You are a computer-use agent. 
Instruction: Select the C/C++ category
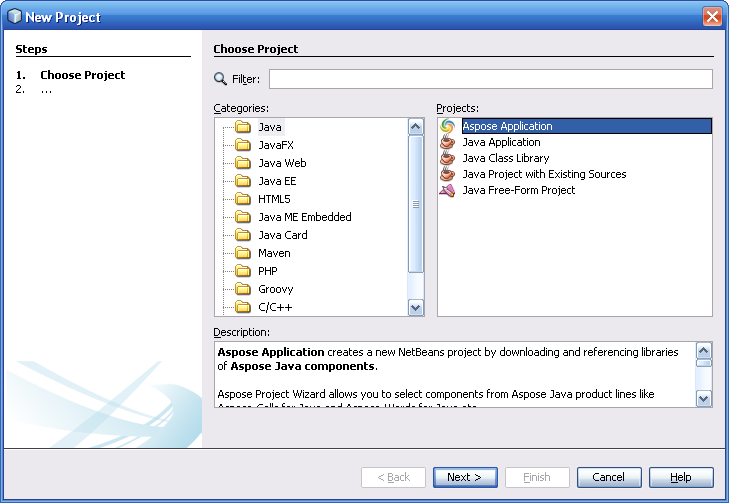tap(275, 307)
